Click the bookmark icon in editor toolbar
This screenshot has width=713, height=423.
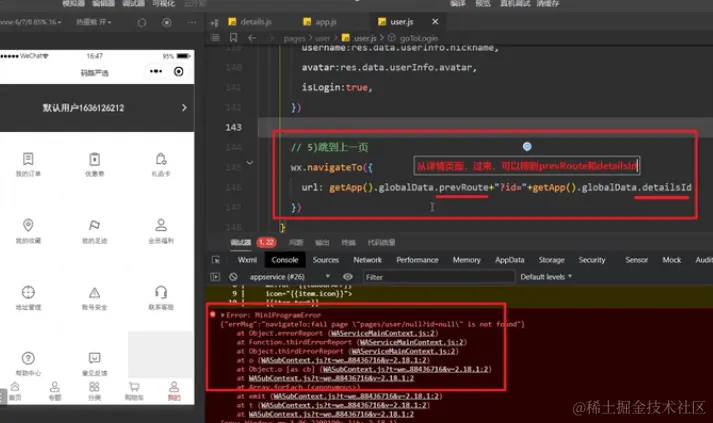point(233,38)
